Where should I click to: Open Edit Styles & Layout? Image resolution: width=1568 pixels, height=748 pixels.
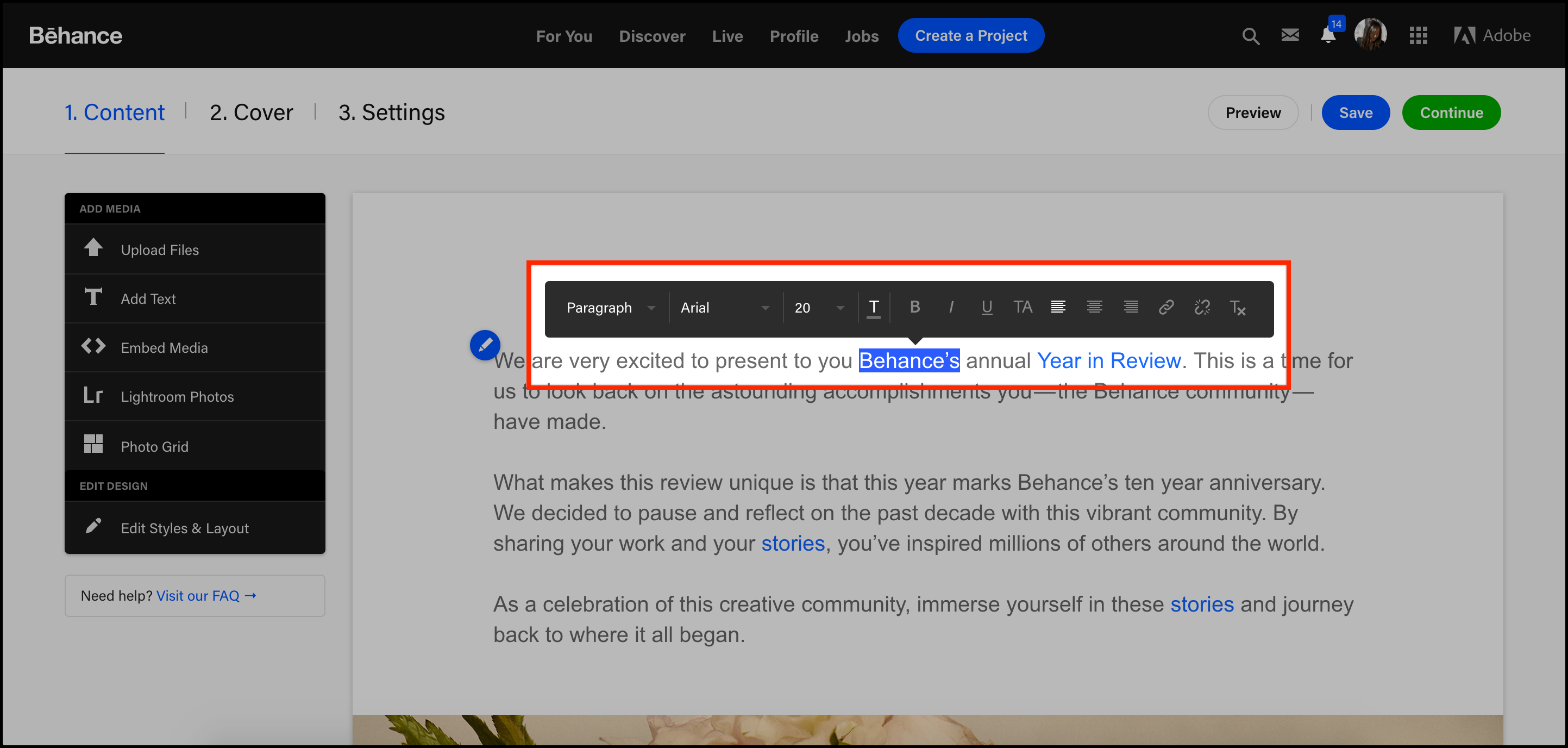click(195, 527)
